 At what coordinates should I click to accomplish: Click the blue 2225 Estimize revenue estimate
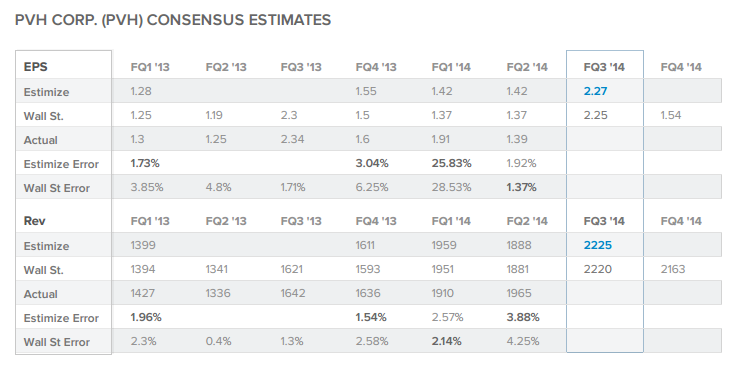pyautogui.click(x=598, y=245)
